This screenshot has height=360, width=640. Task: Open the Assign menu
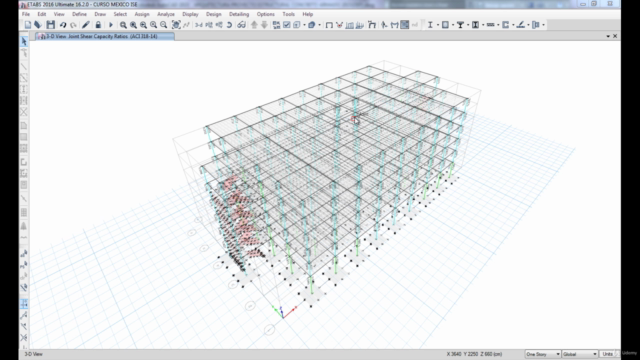pyautogui.click(x=142, y=14)
